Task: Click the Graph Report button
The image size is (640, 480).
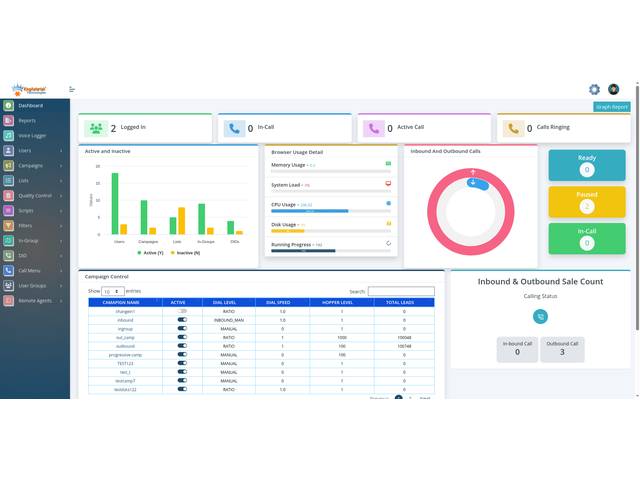Action: tap(611, 106)
